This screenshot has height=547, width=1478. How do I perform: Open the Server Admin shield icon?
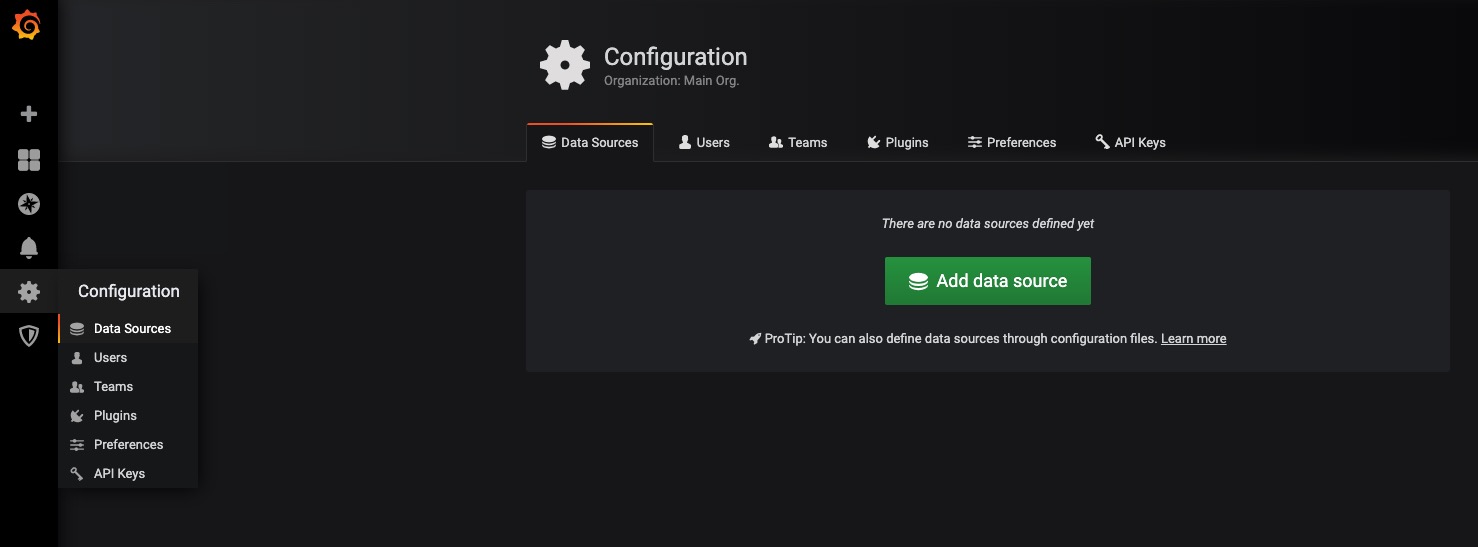[29, 336]
